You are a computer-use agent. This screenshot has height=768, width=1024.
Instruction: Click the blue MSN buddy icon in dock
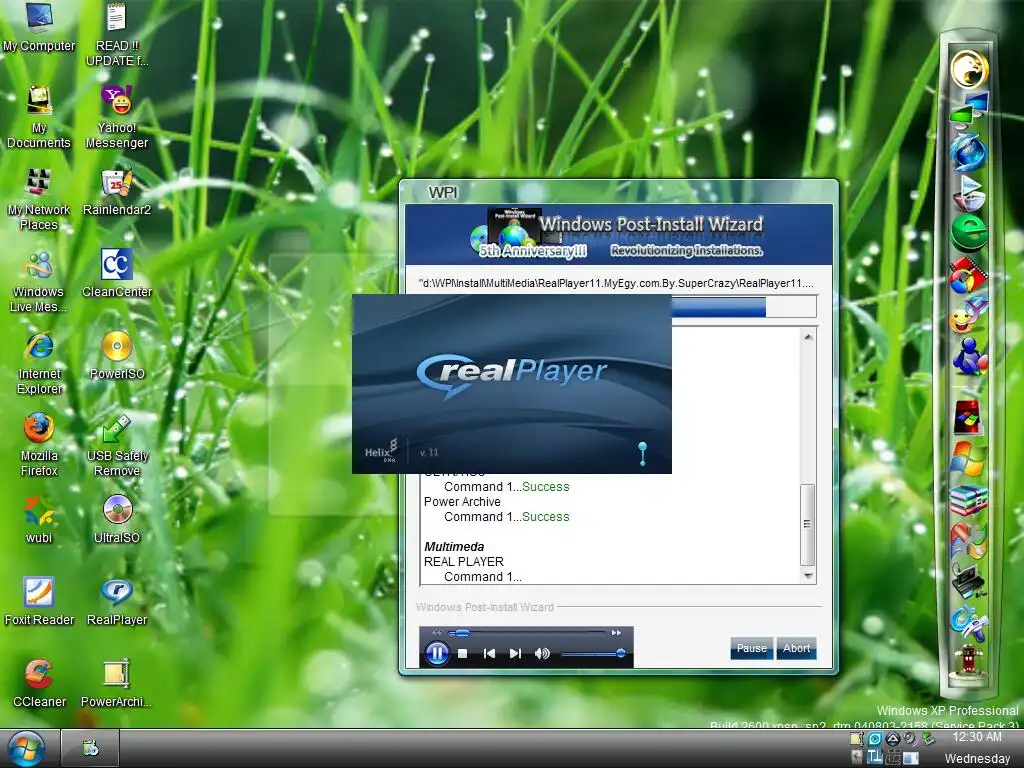coord(969,357)
